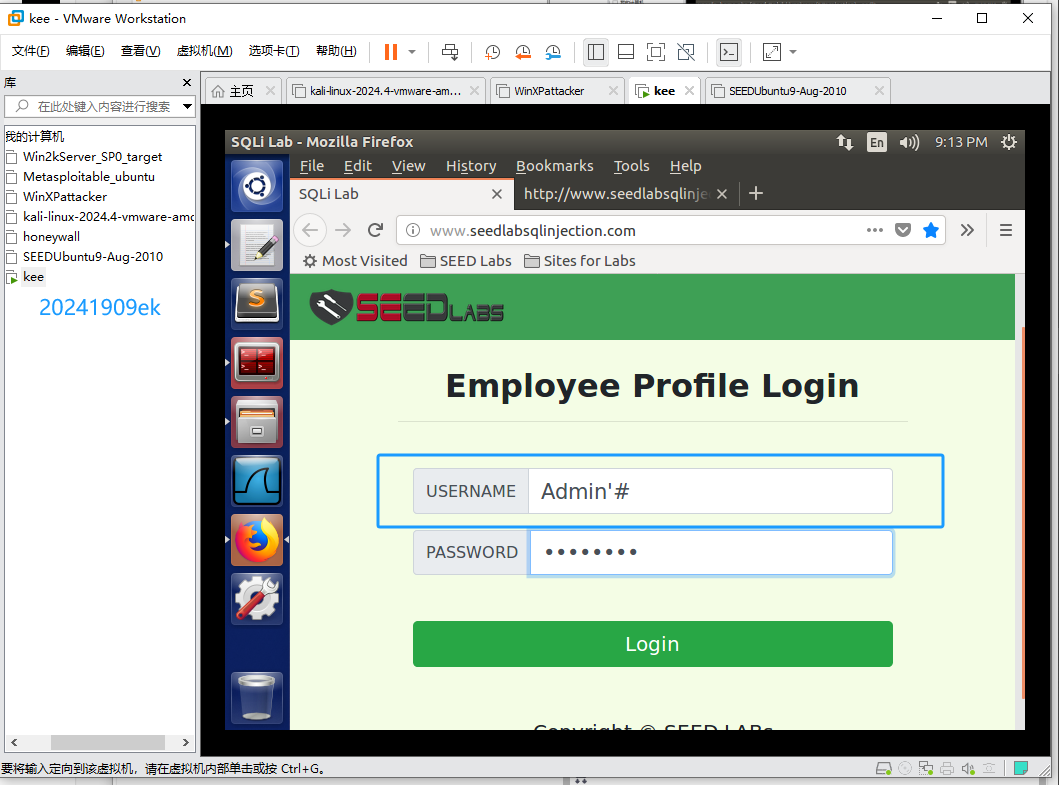Screen dimensions: 1059x785
Task: Toggle the thumbnail bar view
Action: pos(626,52)
